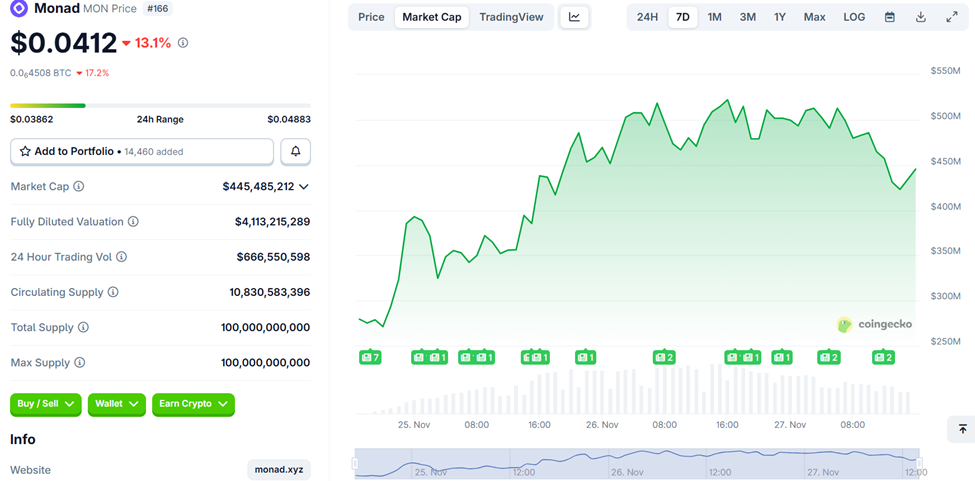Click the download chart data icon

[x=921, y=17]
